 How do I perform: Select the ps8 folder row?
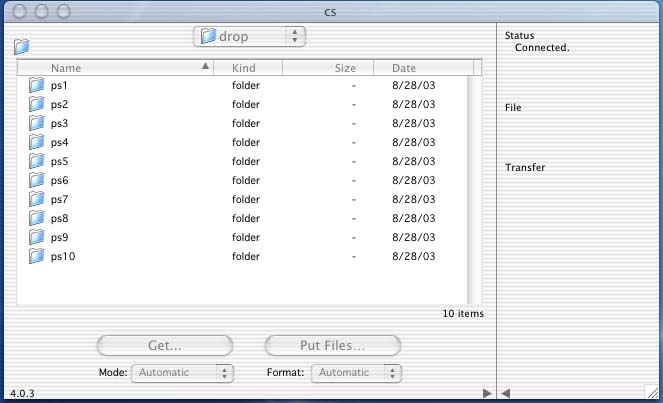[242, 218]
